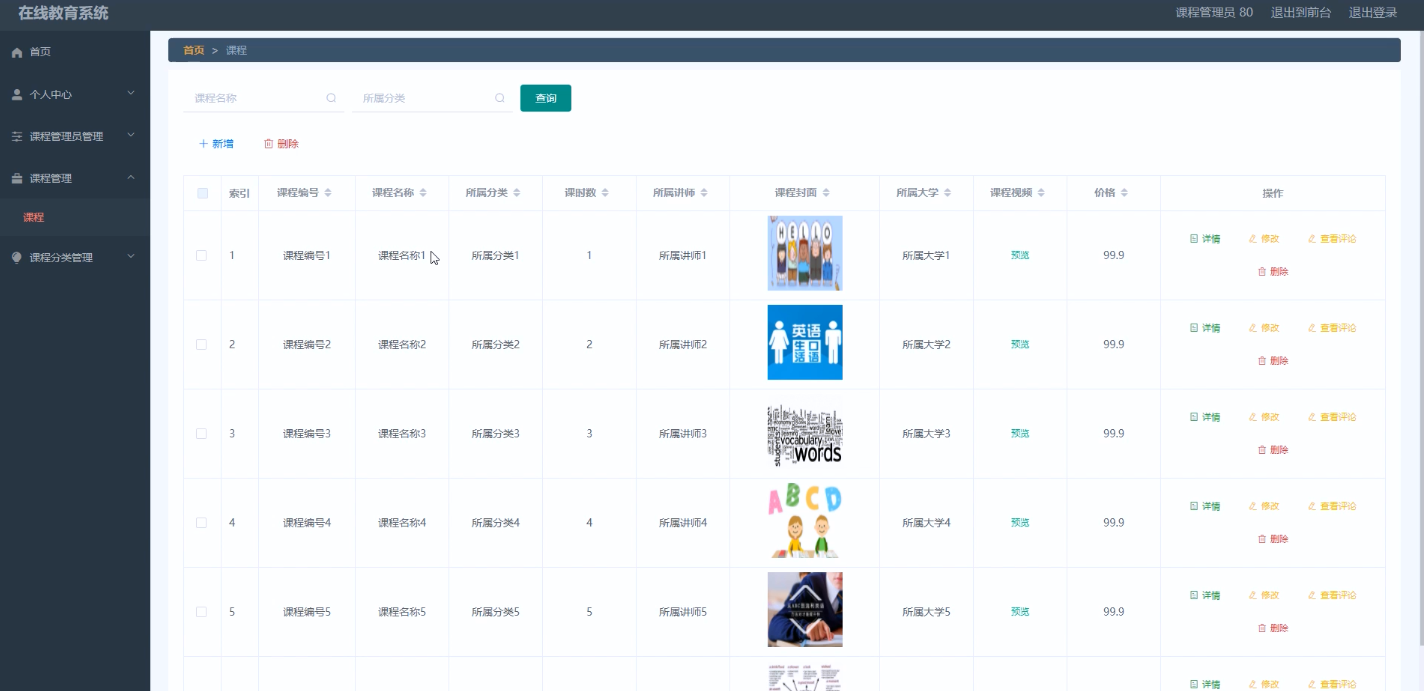Sort by 所属分类 column arrows
1424x691 pixels.
click(x=517, y=193)
